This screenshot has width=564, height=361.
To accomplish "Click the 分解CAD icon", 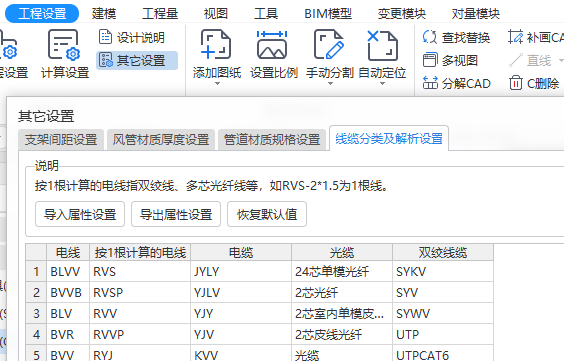I will pyautogui.click(x=430, y=83).
